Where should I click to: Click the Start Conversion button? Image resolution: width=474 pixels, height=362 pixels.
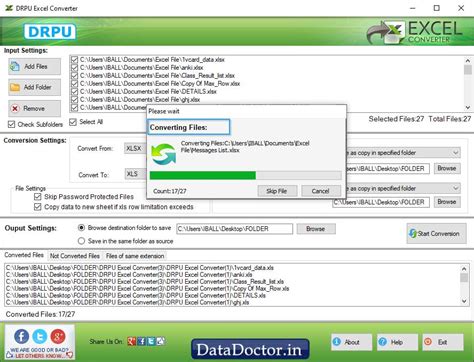tap(436, 233)
